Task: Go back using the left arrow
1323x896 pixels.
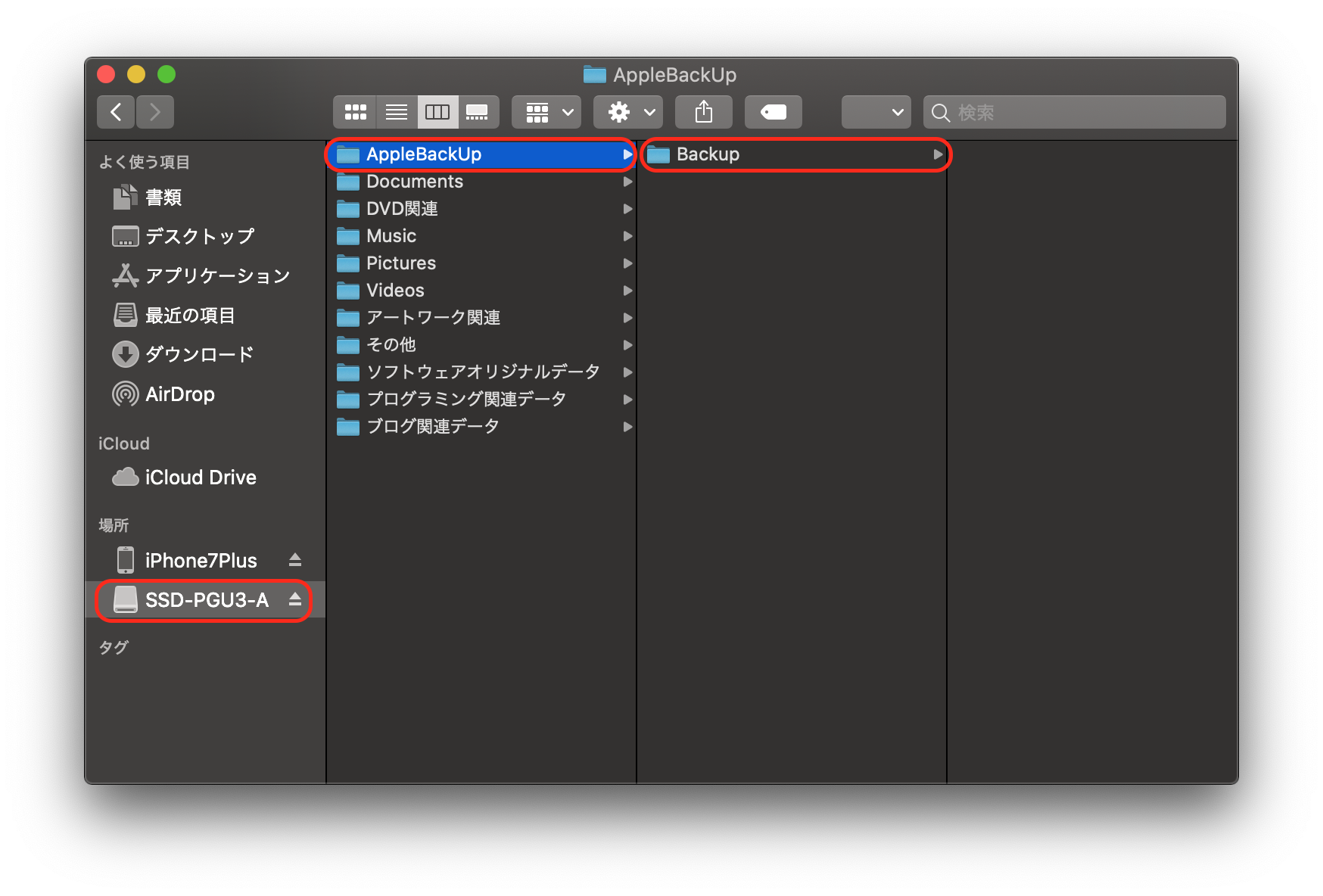Action: click(116, 113)
